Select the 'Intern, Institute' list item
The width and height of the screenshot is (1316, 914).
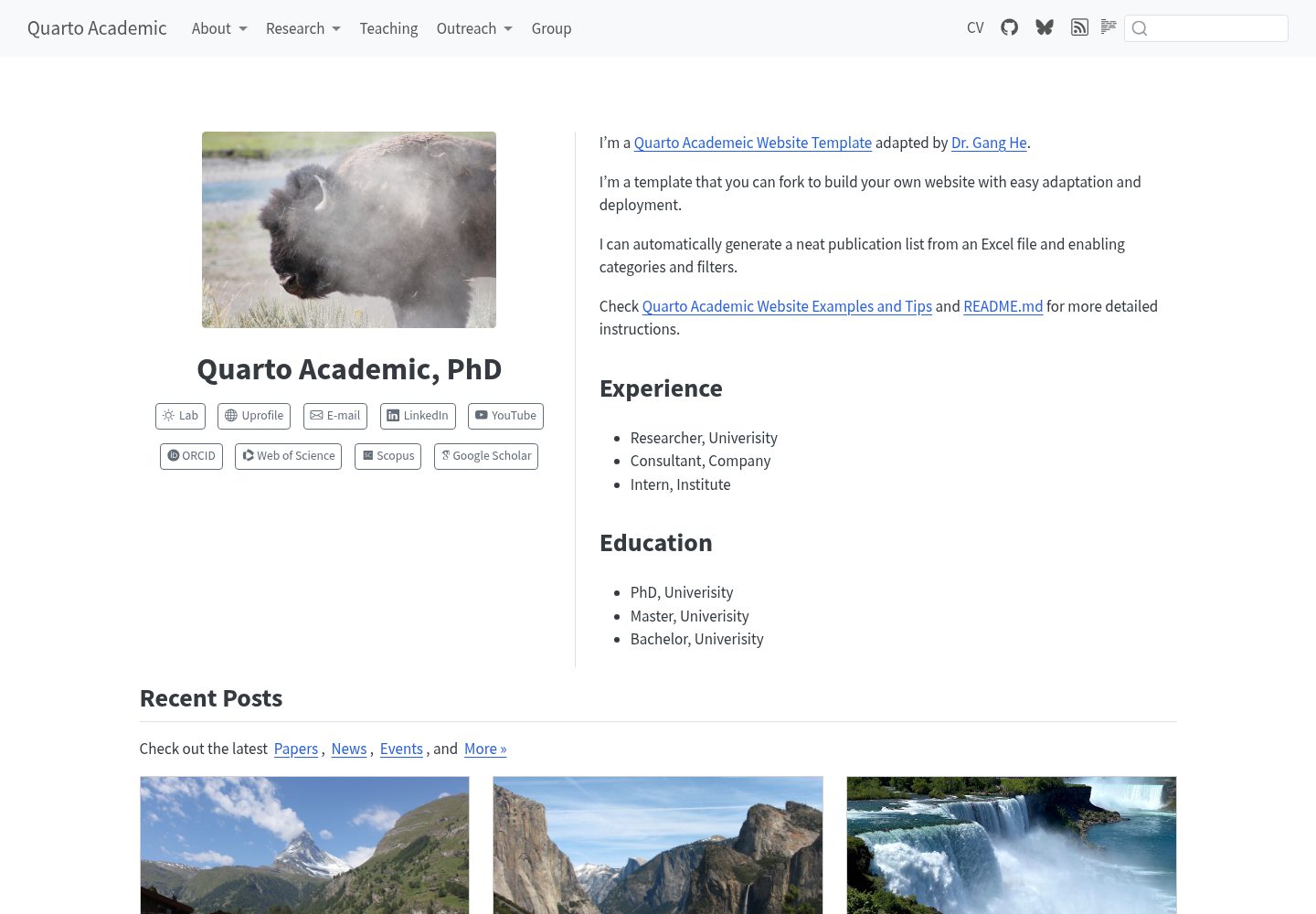[680, 484]
